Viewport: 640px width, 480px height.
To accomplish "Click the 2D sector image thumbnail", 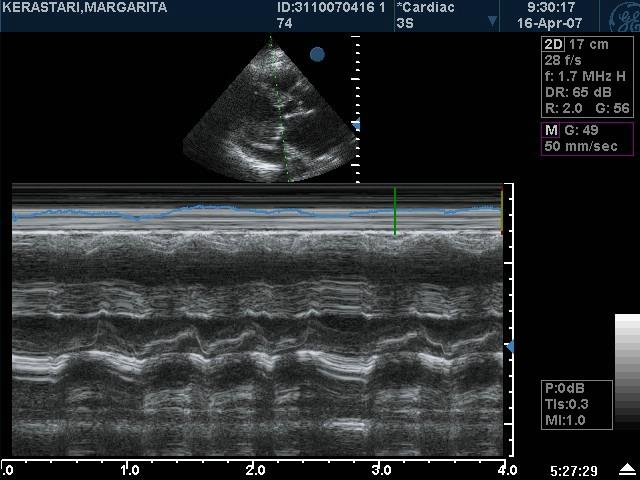I will (x=269, y=110).
